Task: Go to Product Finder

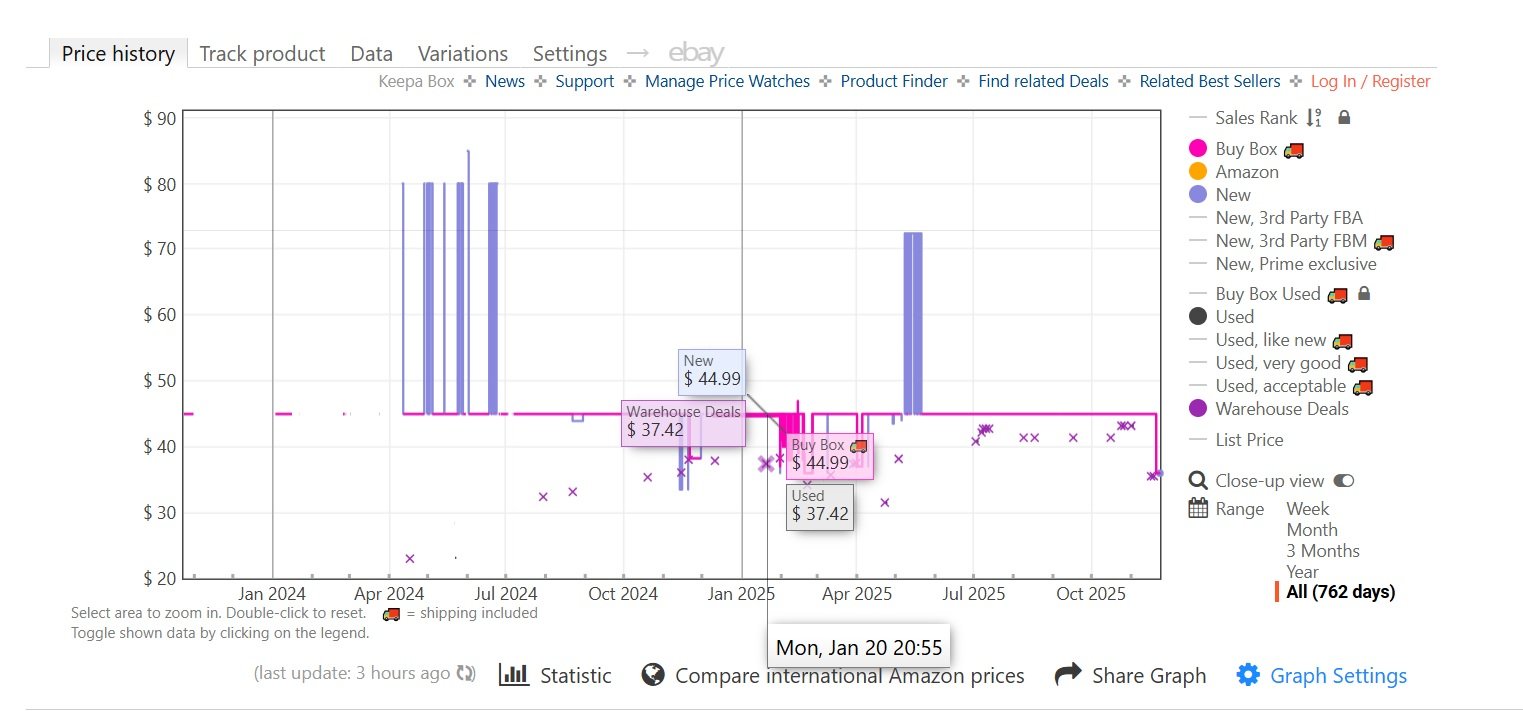Action: [894, 81]
